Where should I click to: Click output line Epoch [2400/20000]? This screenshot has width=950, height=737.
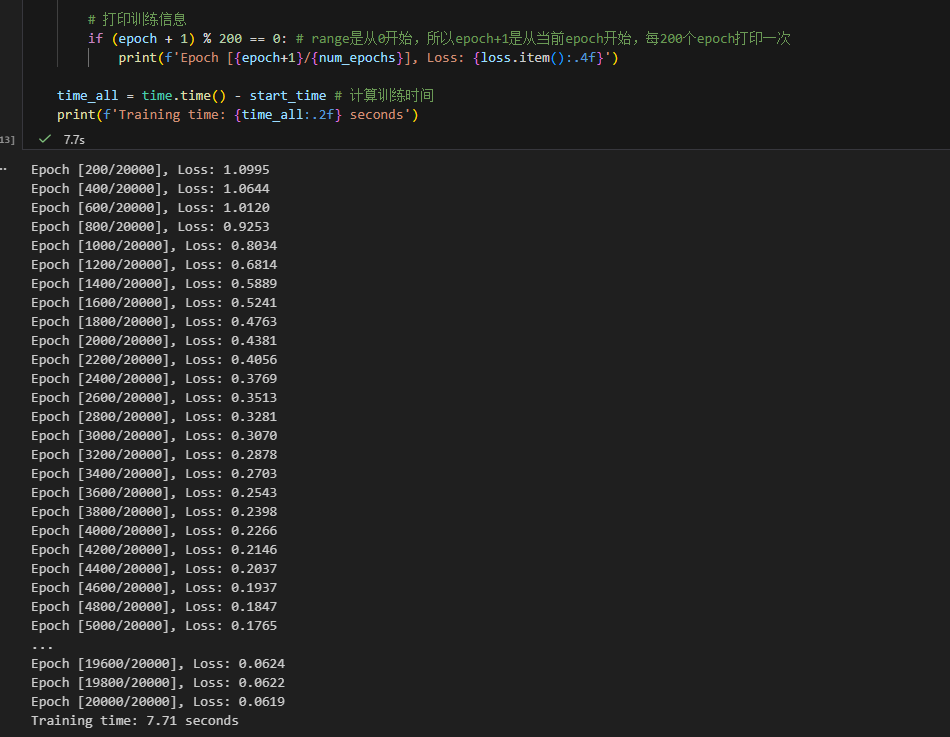(154, 378)
